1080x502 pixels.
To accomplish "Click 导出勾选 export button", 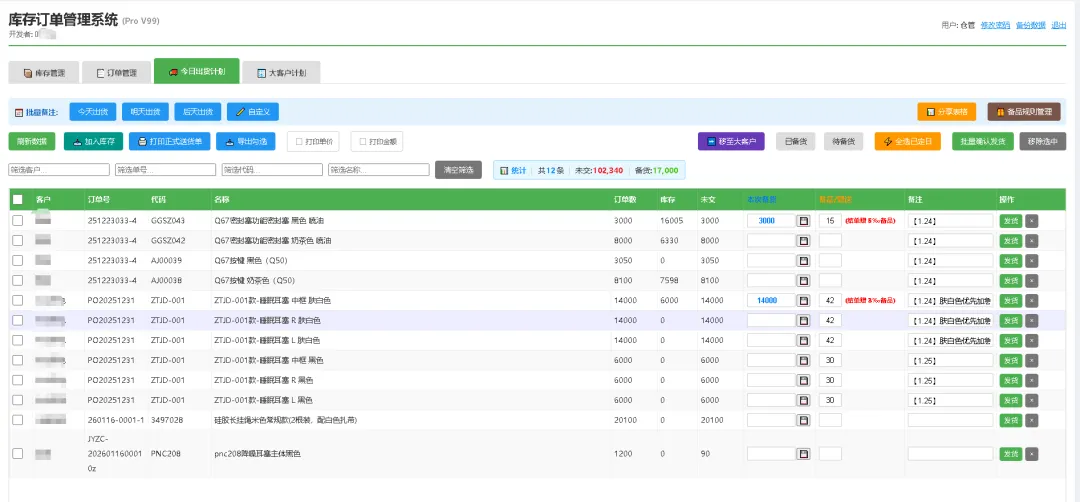I will click(x=246, y=142).
